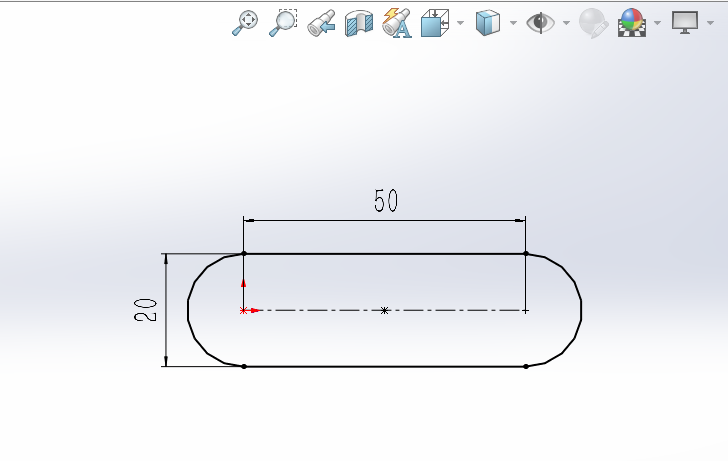Select the top-right endpoint of the slot
The height and width of the screenshot is (461, 728).
(x=526, y=253)
